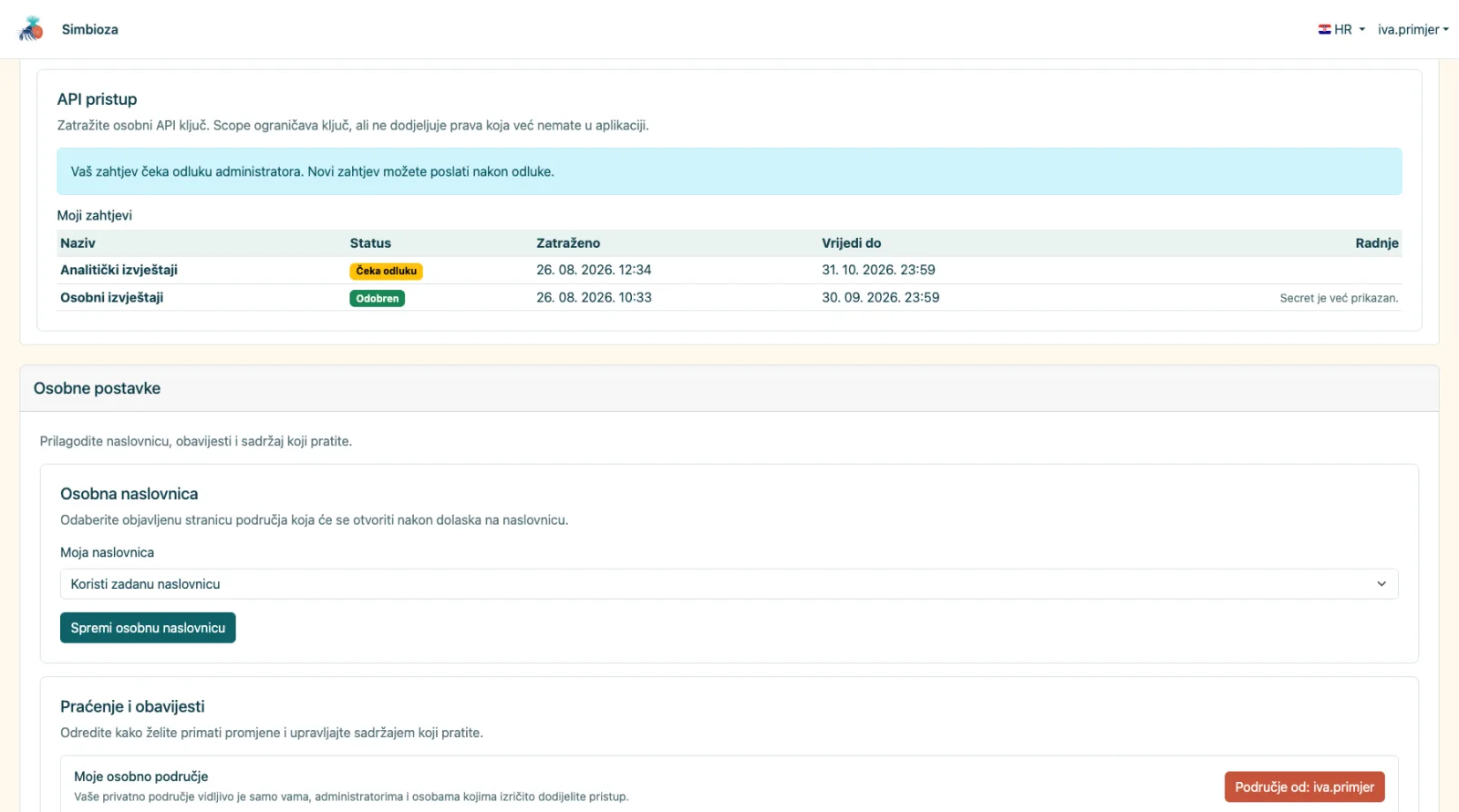Click the Croatian flag icon
The width and height of the screenshot is (1459, 812).
1324,29
